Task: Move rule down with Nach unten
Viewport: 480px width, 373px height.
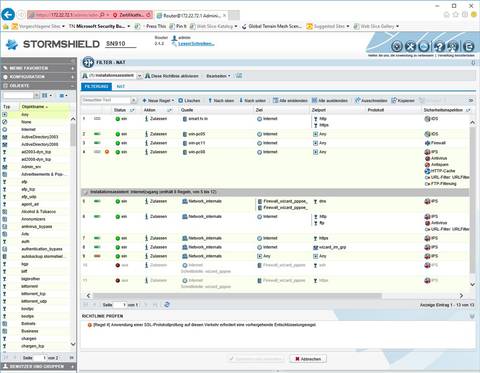Action: [253, 100]
